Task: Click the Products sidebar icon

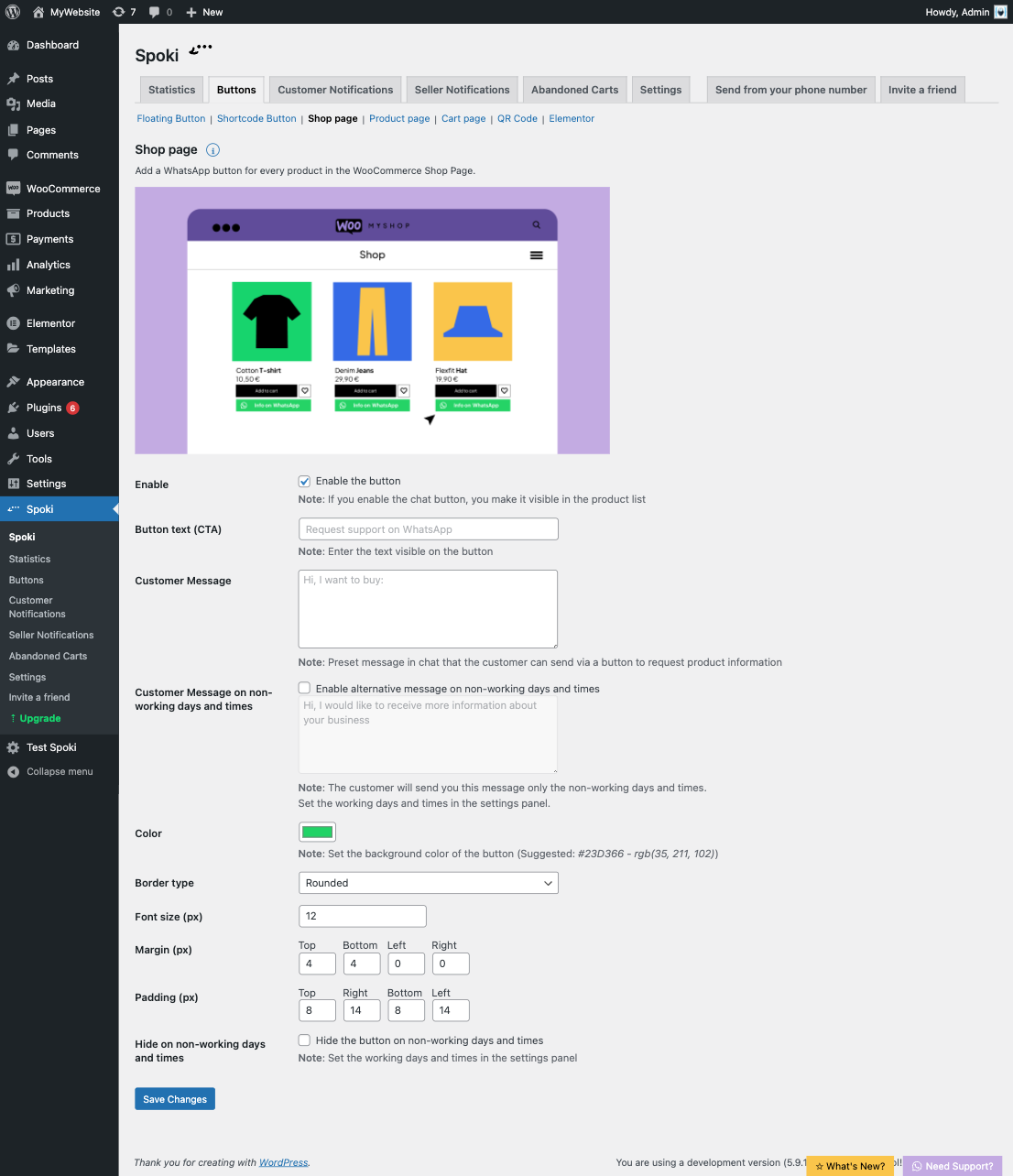Action: click(13, 213)
